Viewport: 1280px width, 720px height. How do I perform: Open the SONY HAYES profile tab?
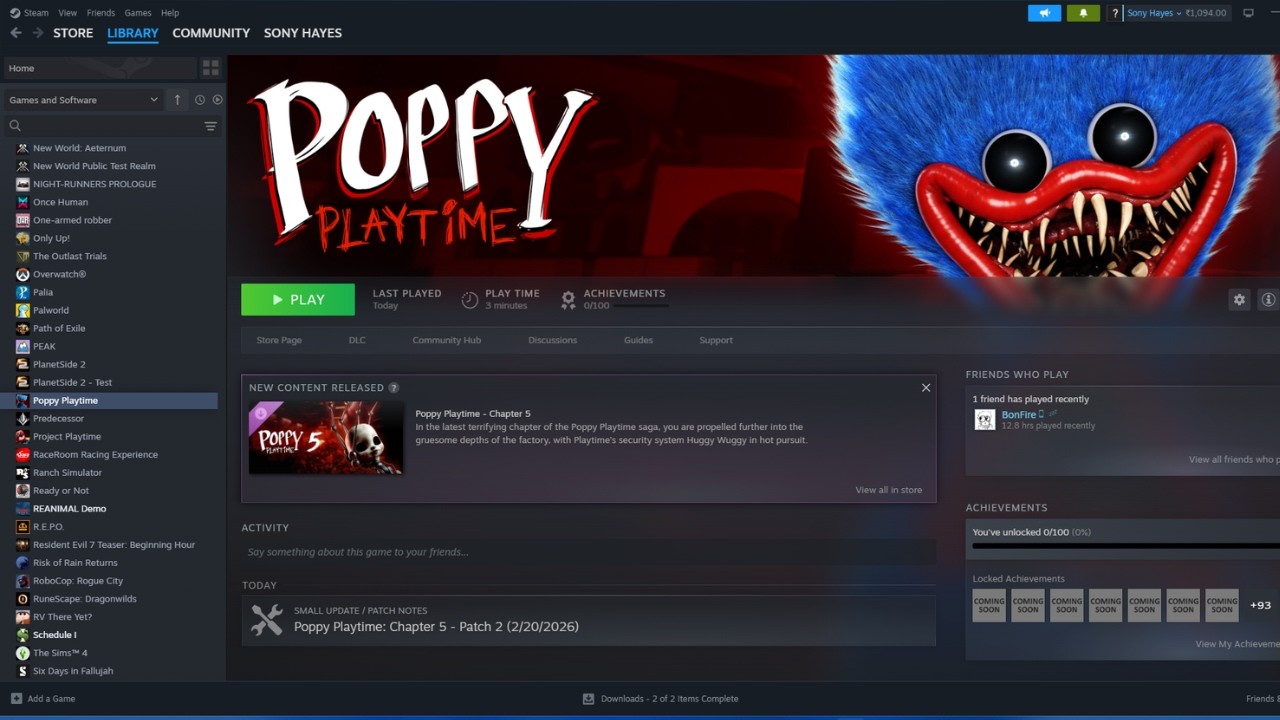click(x=303, y=33)
